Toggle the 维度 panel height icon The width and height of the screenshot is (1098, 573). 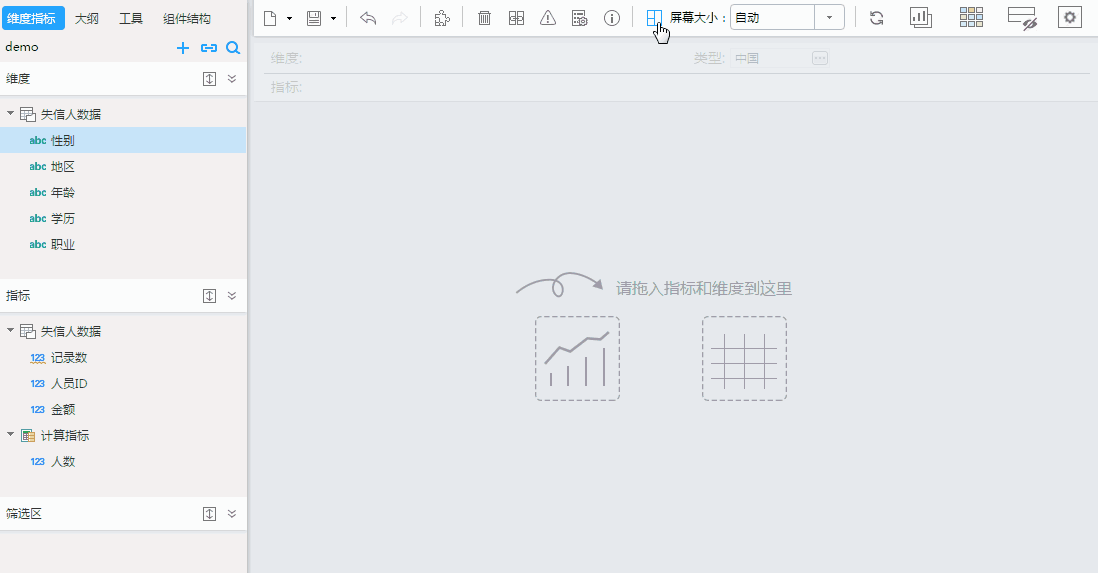click(210, 79)
